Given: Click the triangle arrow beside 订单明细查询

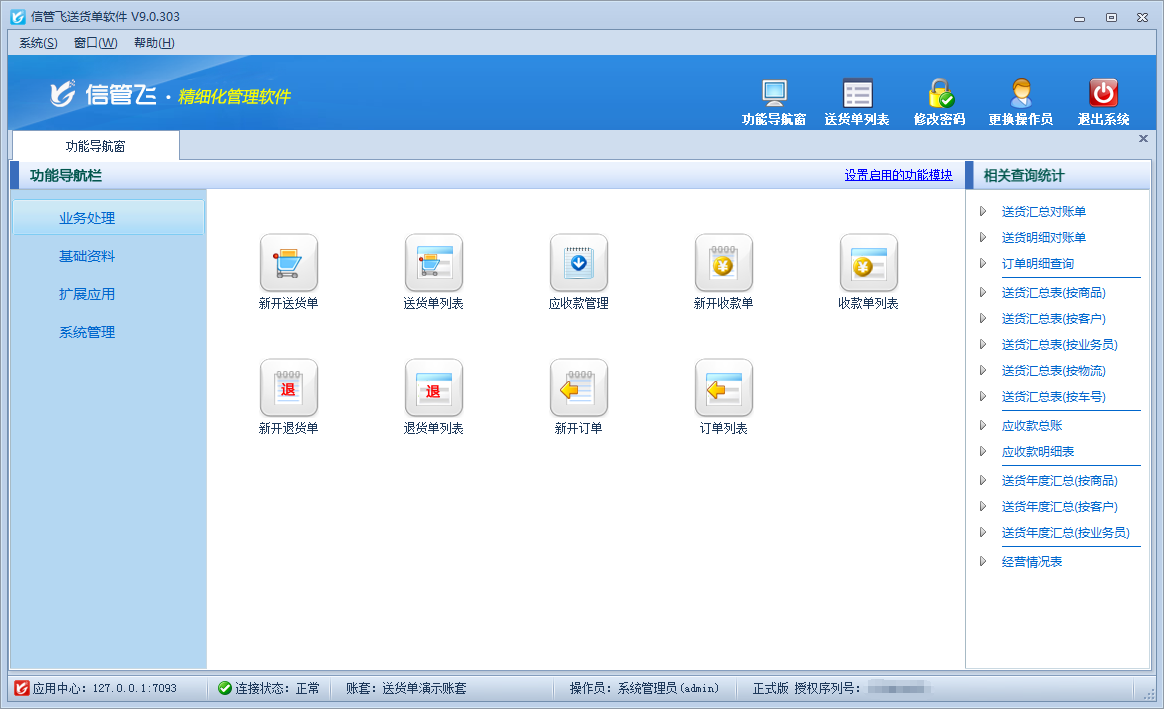Looking at the screenshot, I should (x=983, y=264).
